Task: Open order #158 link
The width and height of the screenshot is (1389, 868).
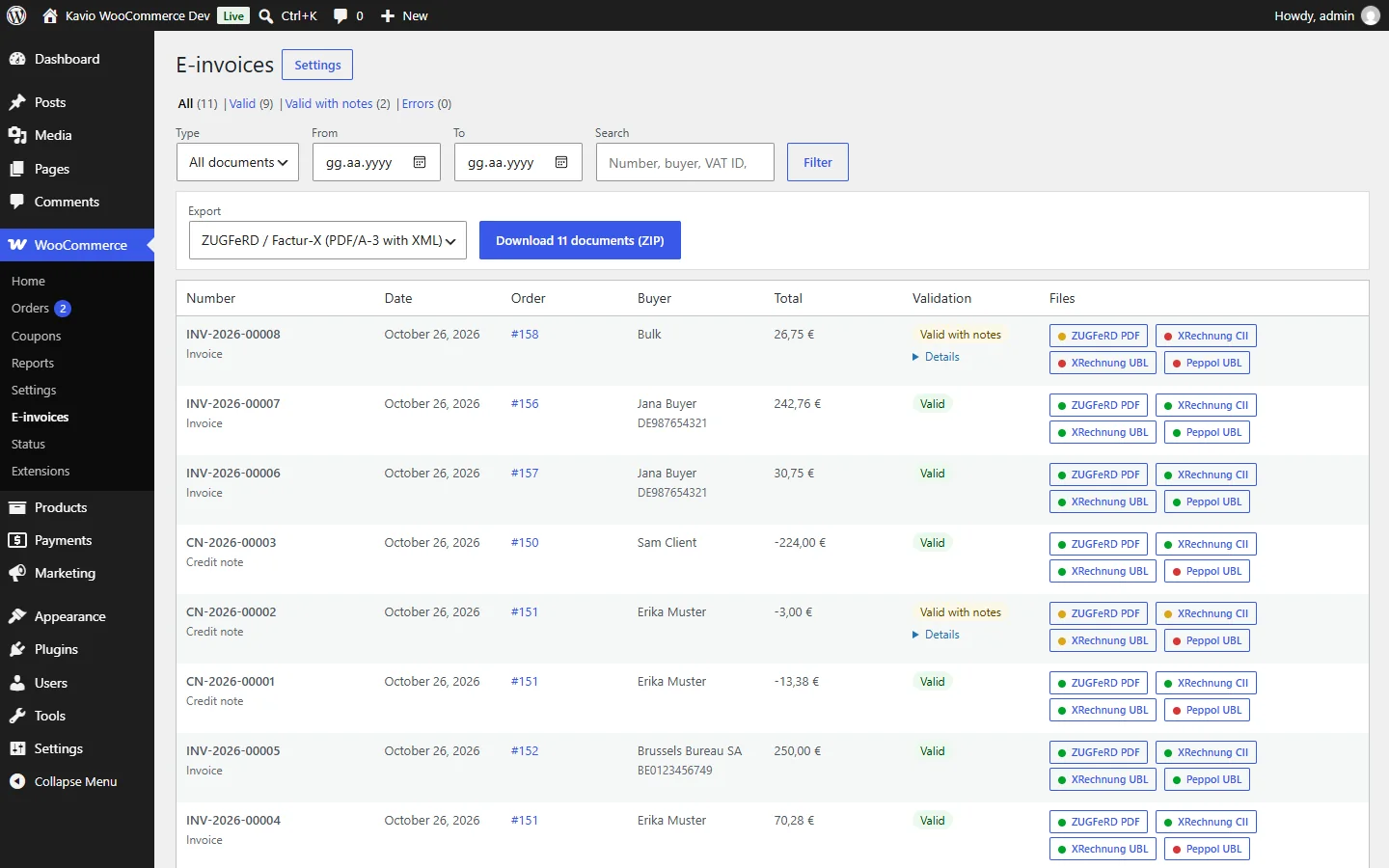Action: click(525, 335)
